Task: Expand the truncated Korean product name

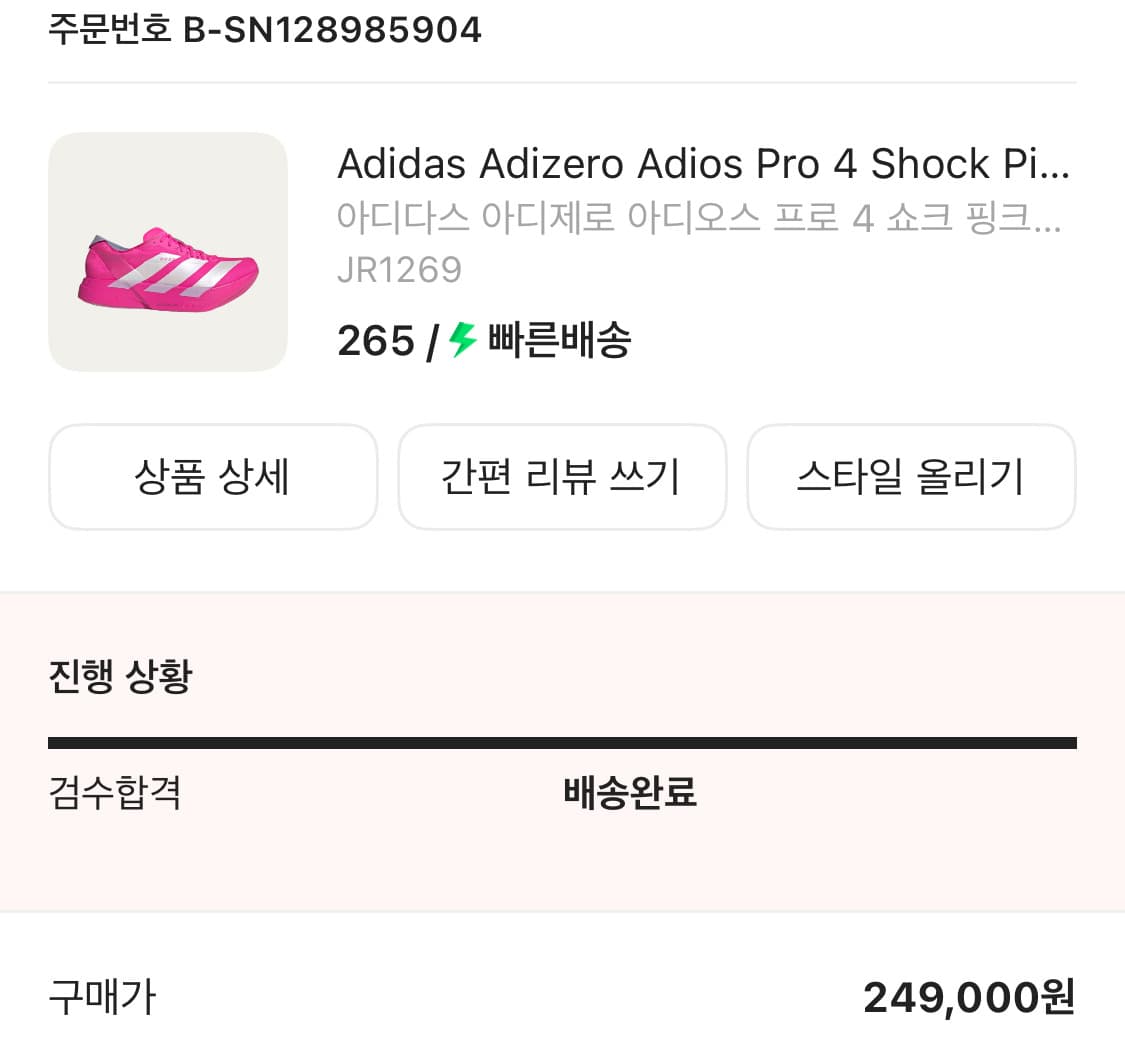Action: click(700, 213)
